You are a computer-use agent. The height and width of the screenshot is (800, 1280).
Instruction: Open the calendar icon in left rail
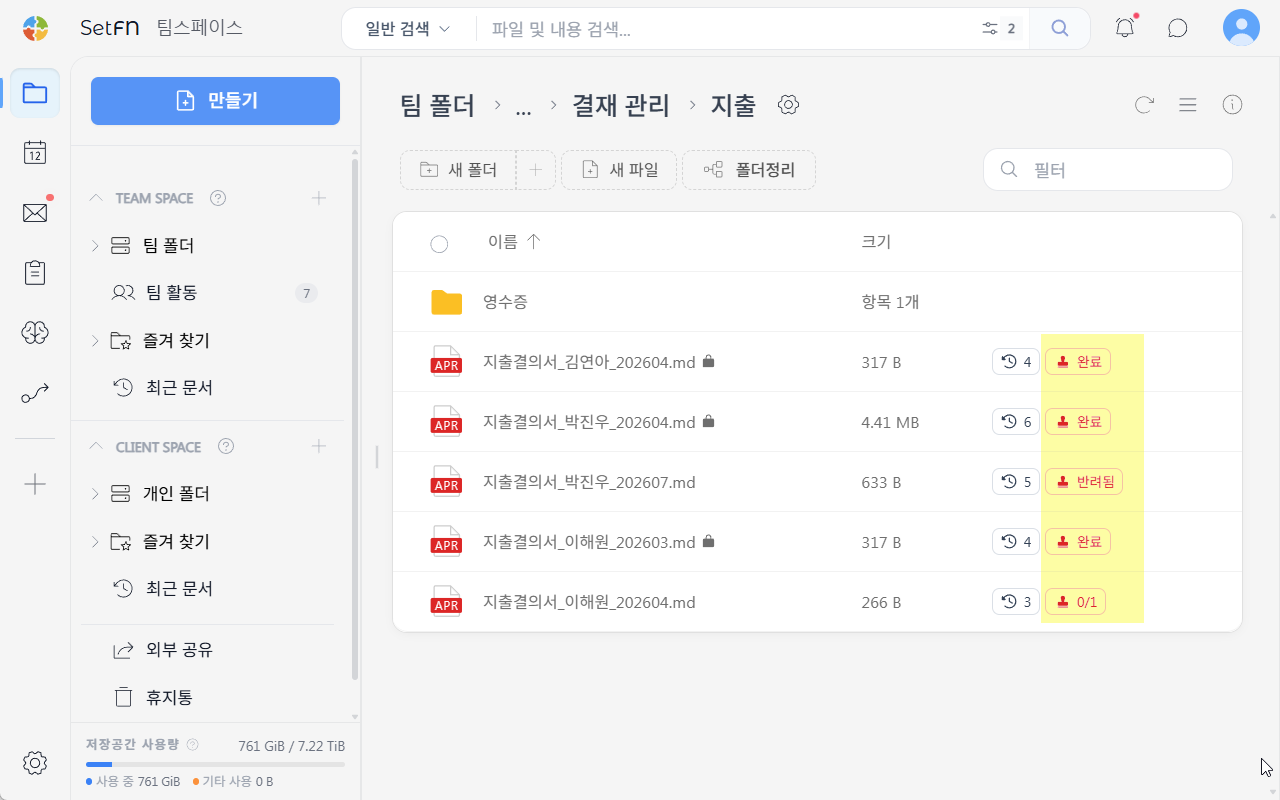point(35,152)
